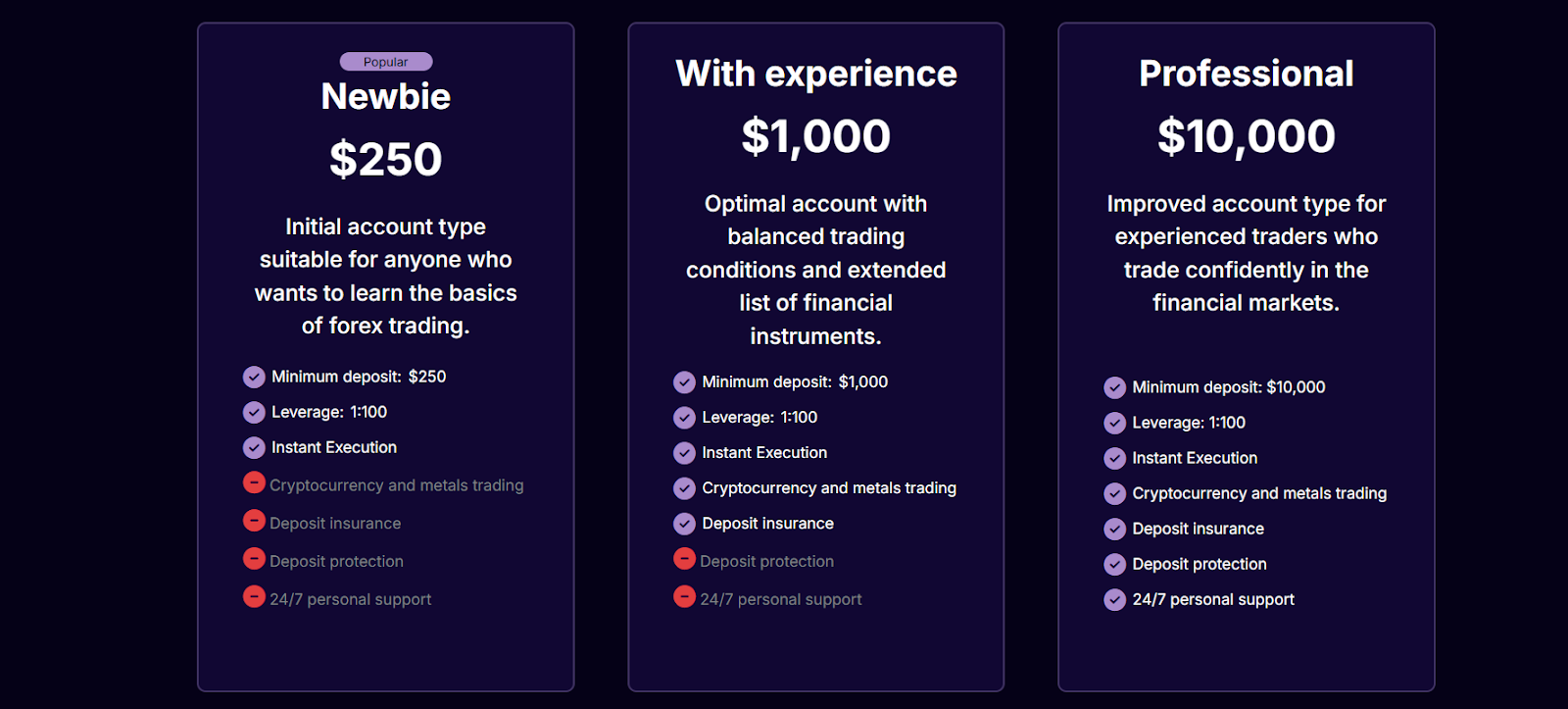Screen dimensions: 1568x709
Task: Click red minus beside With experience Deposit protection
Action: click(684, 559)
